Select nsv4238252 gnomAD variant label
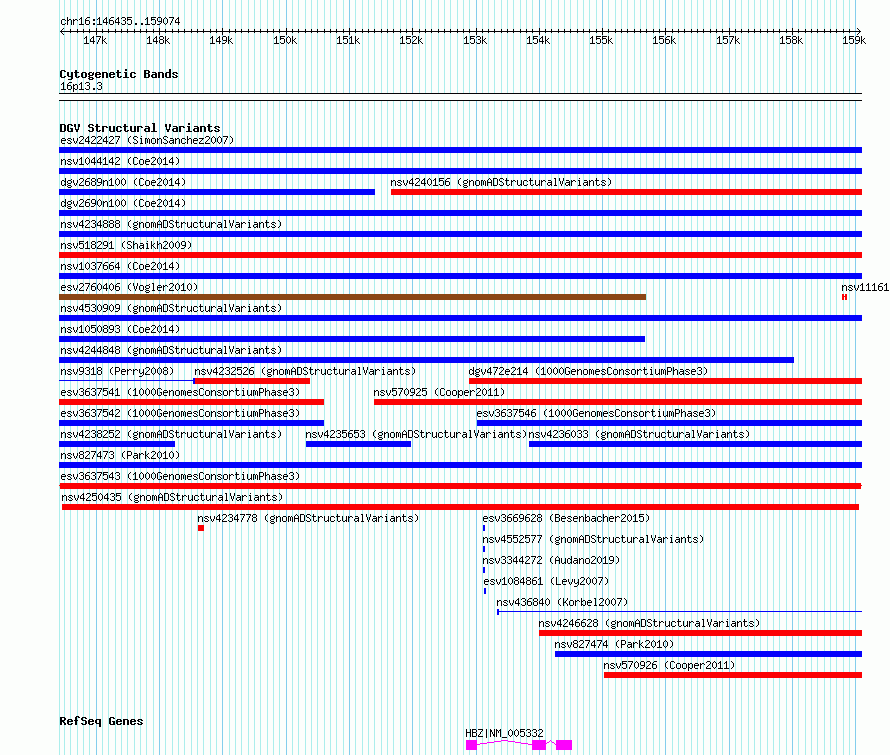Screen dimensions: 890x755 tap(171, 434)
